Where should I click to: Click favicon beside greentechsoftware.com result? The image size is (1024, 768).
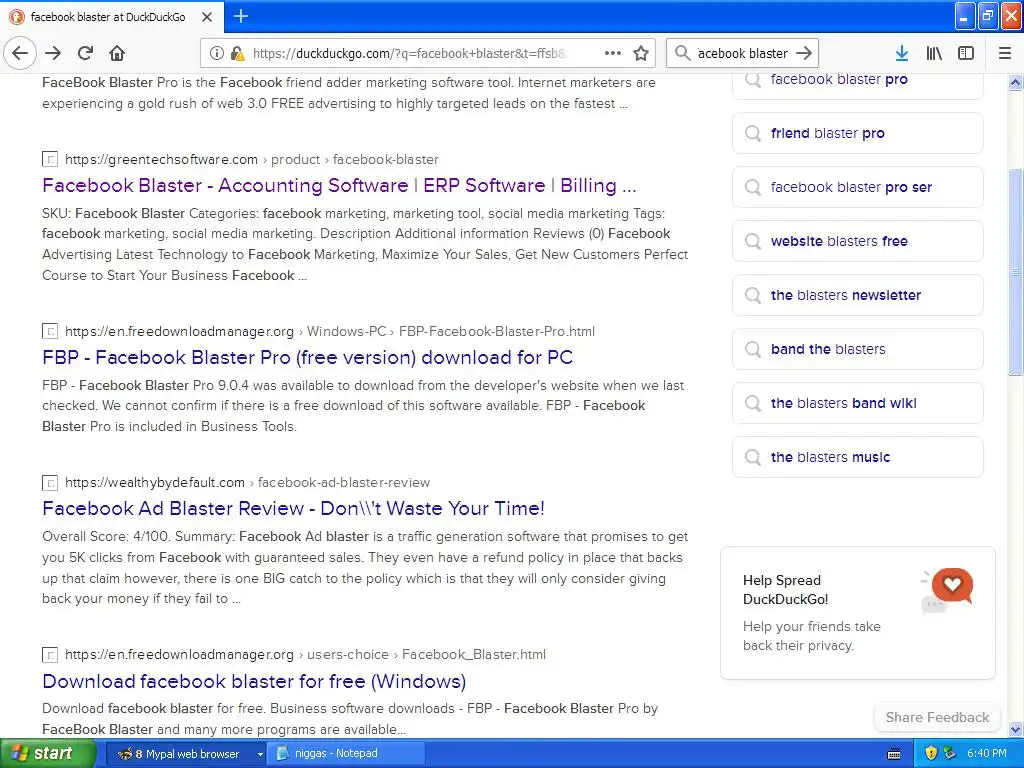coord(50,159)
